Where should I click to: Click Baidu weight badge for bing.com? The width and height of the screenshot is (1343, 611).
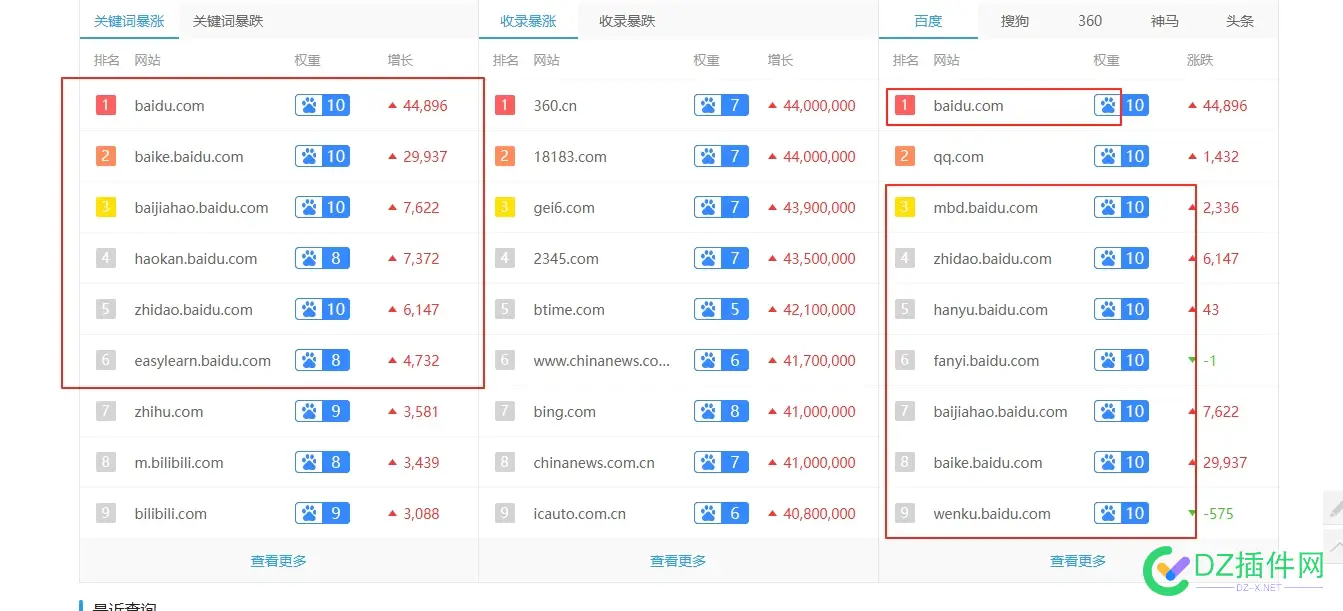tap(721, 412)
